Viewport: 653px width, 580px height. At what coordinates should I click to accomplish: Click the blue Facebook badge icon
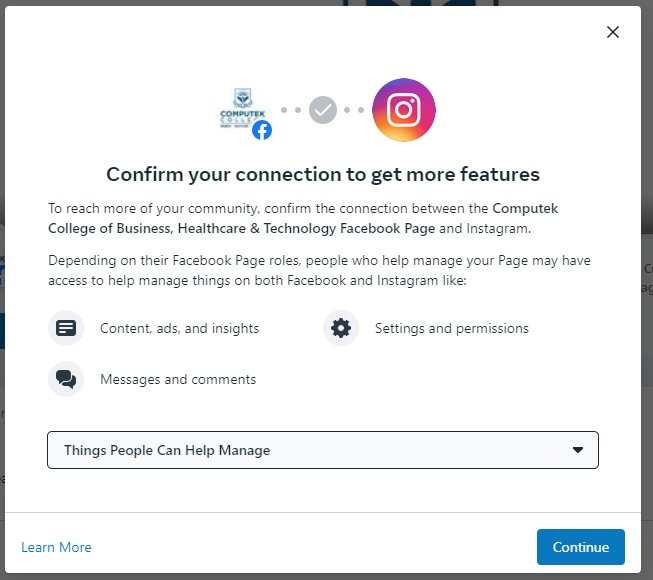[x=262, y=129]
